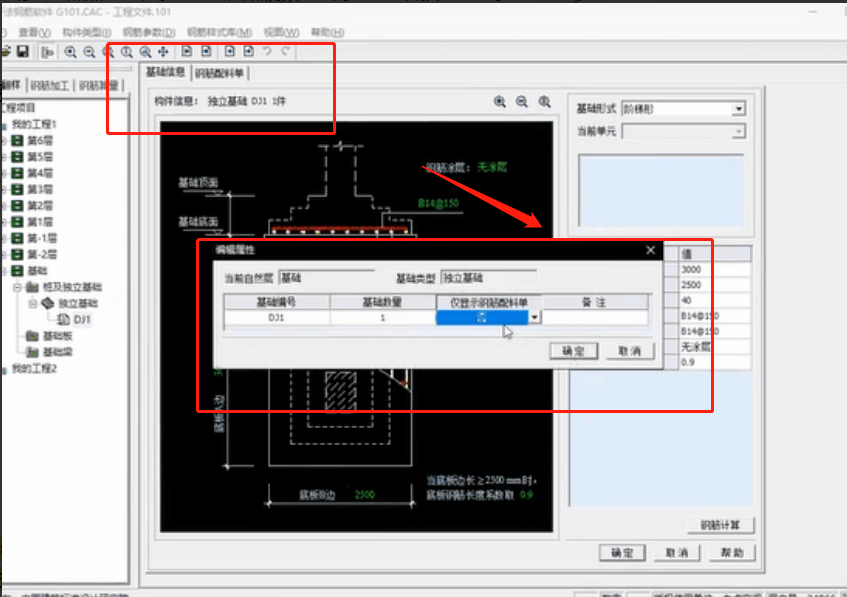This screenshot has height=597, width=847.
Task: Click the empty 备注 cell in DJ1 row
Action: click(x=595, y=318)
